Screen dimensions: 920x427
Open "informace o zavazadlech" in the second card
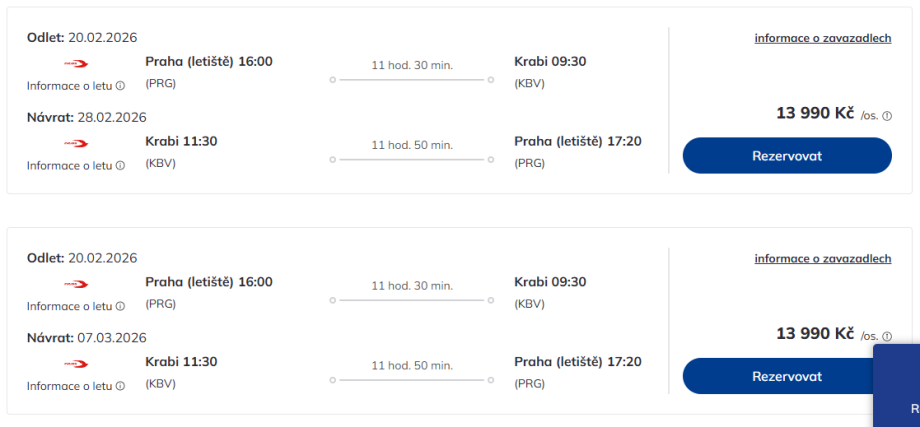click(x=822, y=259)
